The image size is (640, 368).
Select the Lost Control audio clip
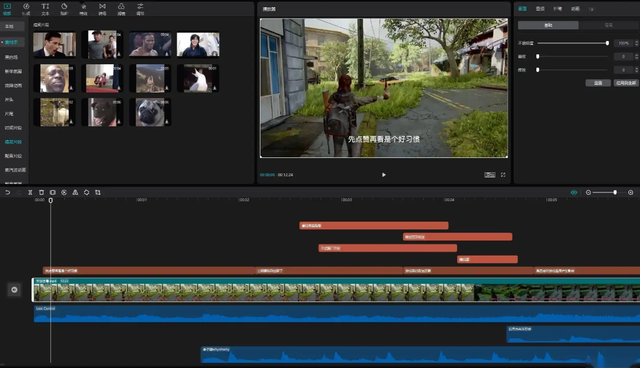(x=337, y=314)
